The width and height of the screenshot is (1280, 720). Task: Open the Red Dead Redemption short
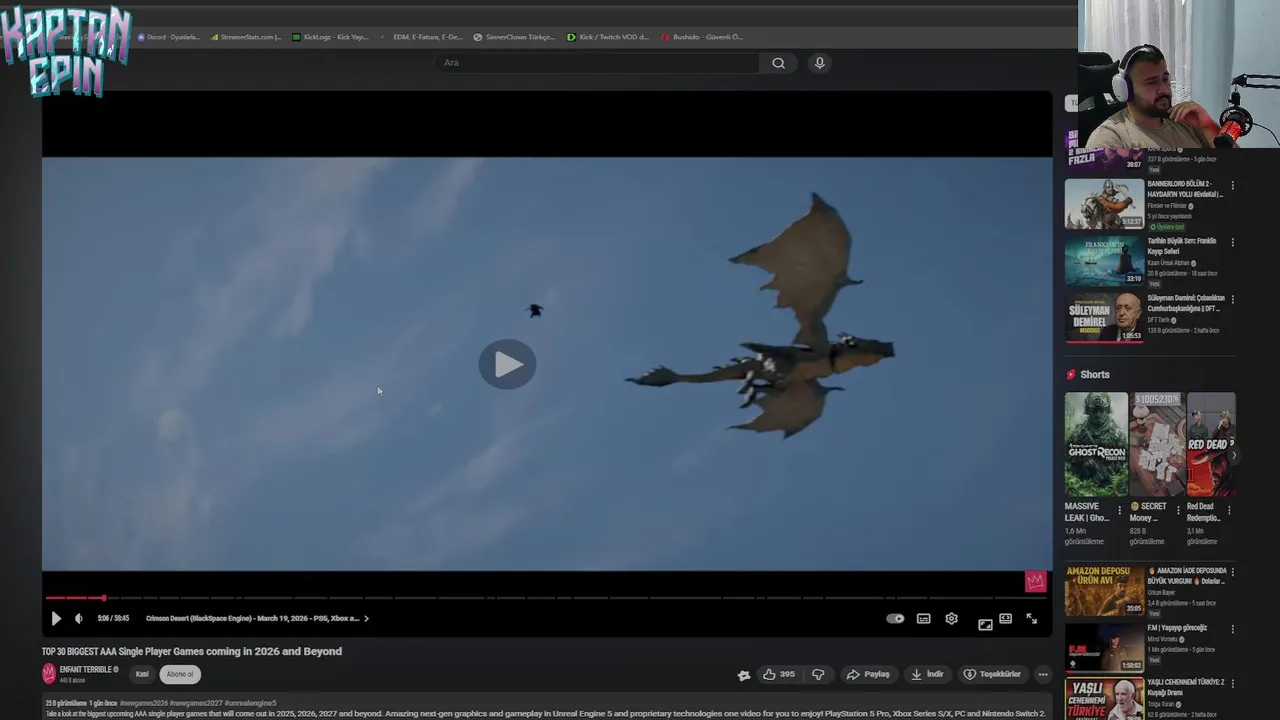pyautogui.click(x=1211, y=444)
